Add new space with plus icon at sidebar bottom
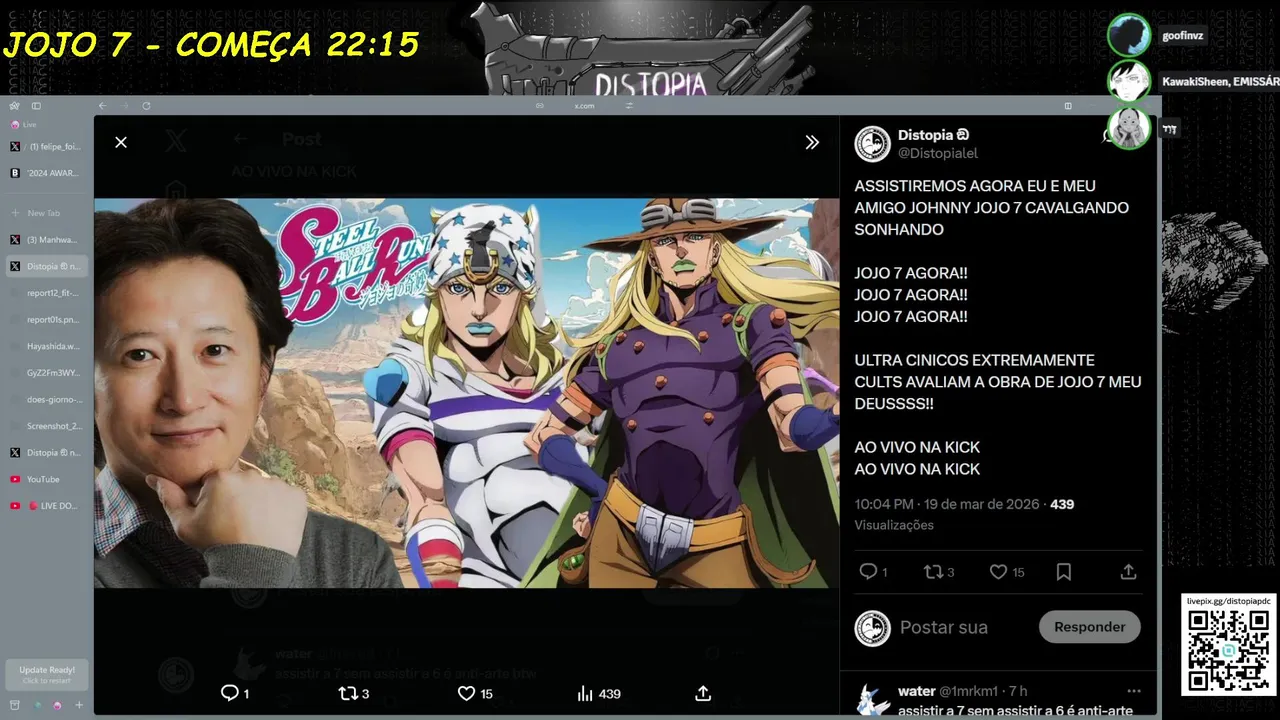This screenshot has width=1280, height=720. (x=79, y=705)
